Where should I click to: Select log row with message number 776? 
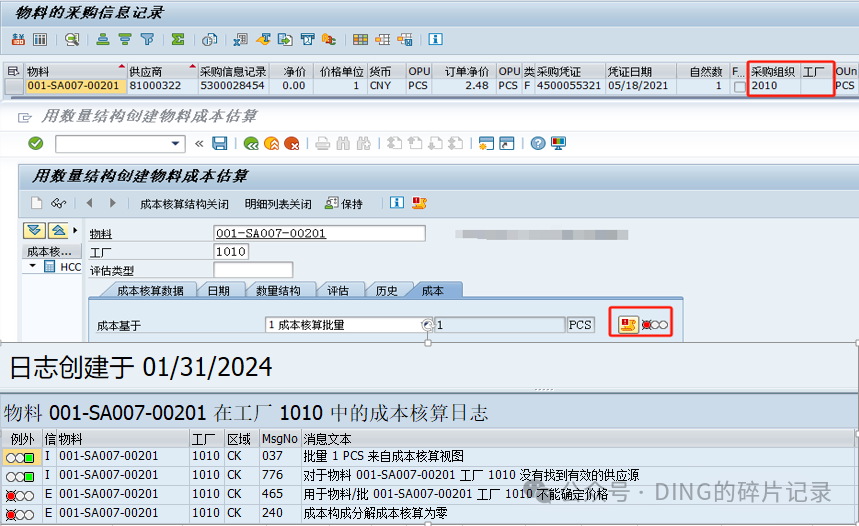[x=427, y=475]
